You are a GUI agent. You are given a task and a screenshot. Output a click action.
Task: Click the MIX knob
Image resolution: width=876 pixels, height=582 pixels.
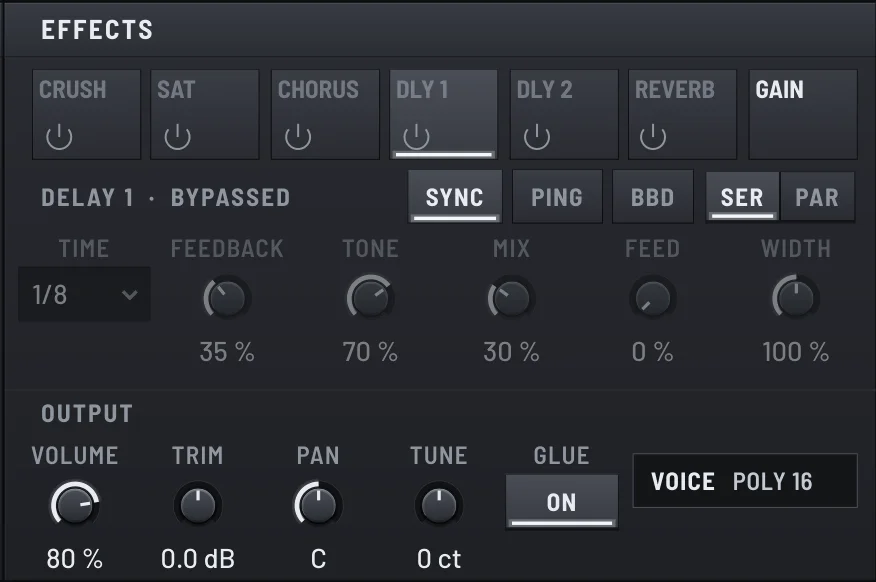click(x=511, y=298)
